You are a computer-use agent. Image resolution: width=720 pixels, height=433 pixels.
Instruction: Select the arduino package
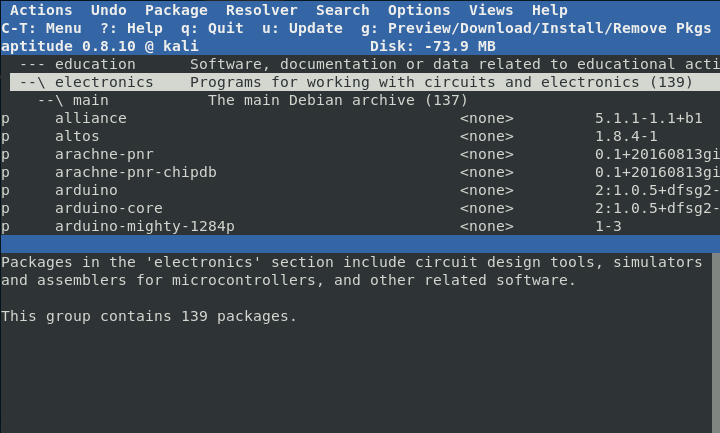[x=86, y=190]
